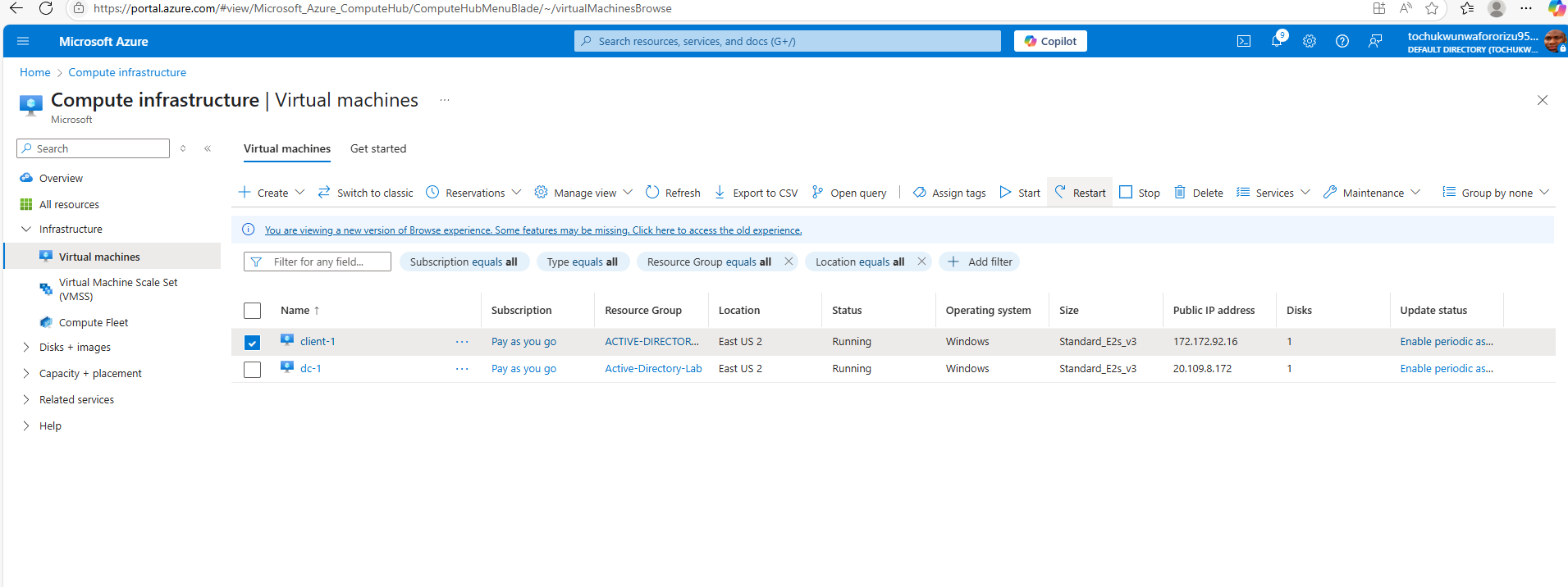
Task: Open the Azure portal hamburger menu
Action: tap(23, 41)
